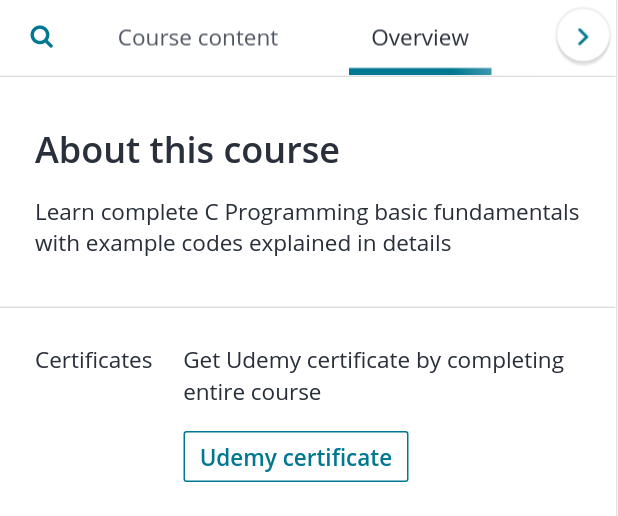Click the word content in the Course content tab
618x516 pixels.
click(x=237, y=38)
